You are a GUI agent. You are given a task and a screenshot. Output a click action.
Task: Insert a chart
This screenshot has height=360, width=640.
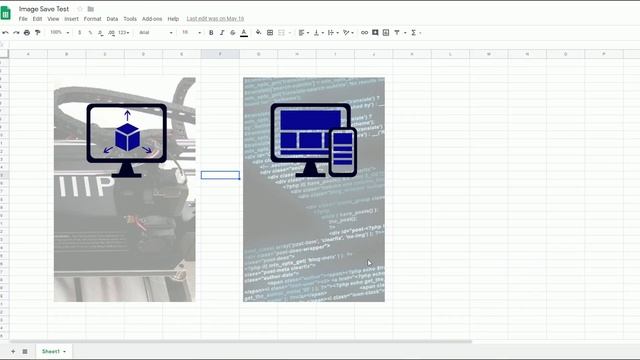[x=386, y=33]
